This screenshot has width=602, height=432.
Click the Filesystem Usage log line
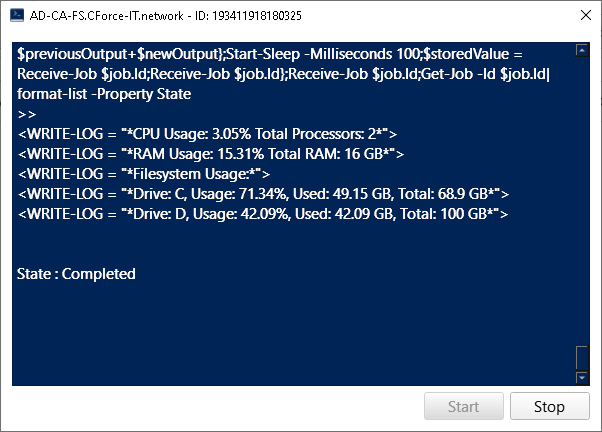click(144, 174)
